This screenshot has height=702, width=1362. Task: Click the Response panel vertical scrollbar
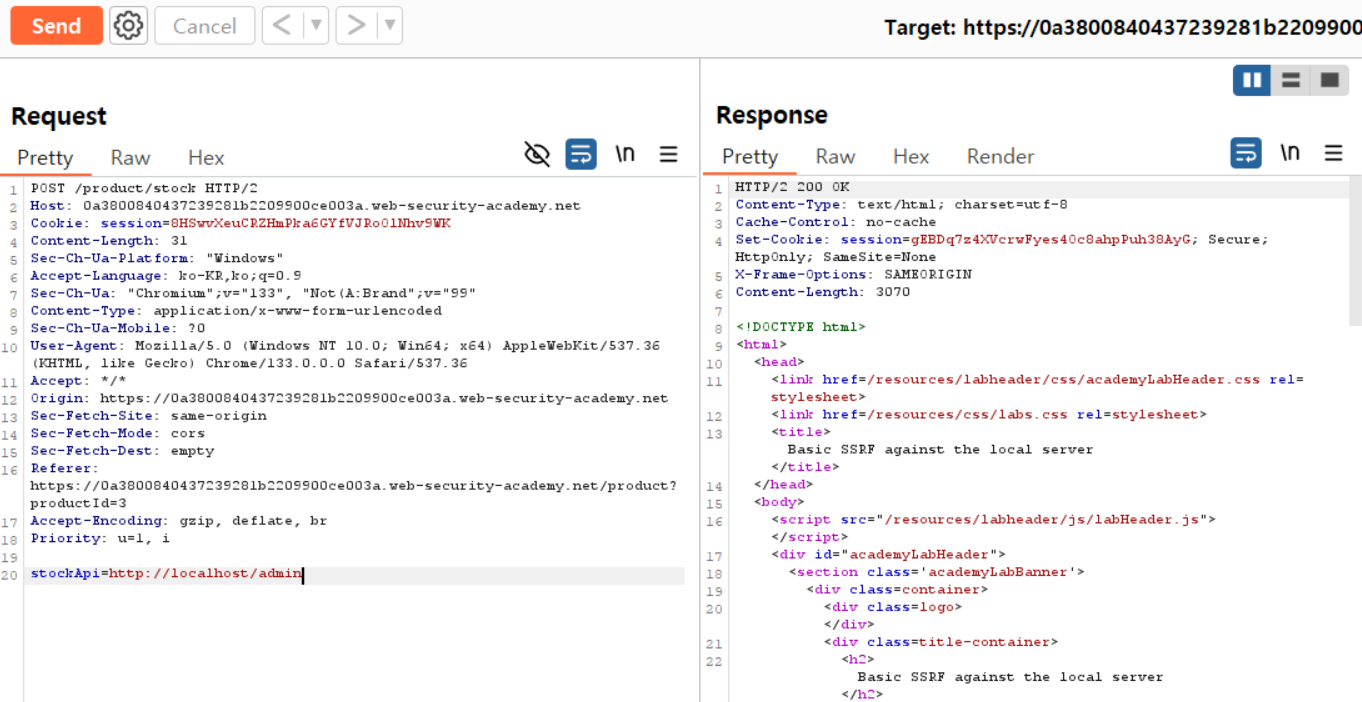coord(1355,252)
